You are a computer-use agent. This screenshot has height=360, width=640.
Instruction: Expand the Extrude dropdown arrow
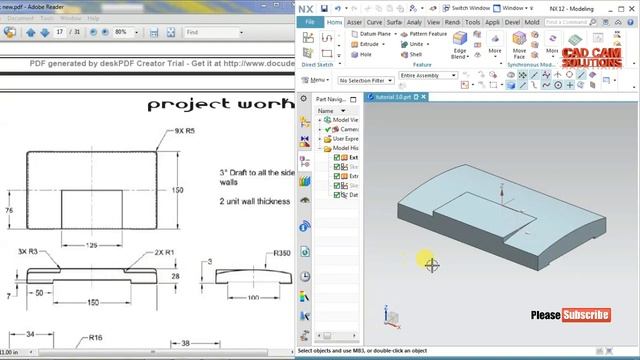(384, 44)
